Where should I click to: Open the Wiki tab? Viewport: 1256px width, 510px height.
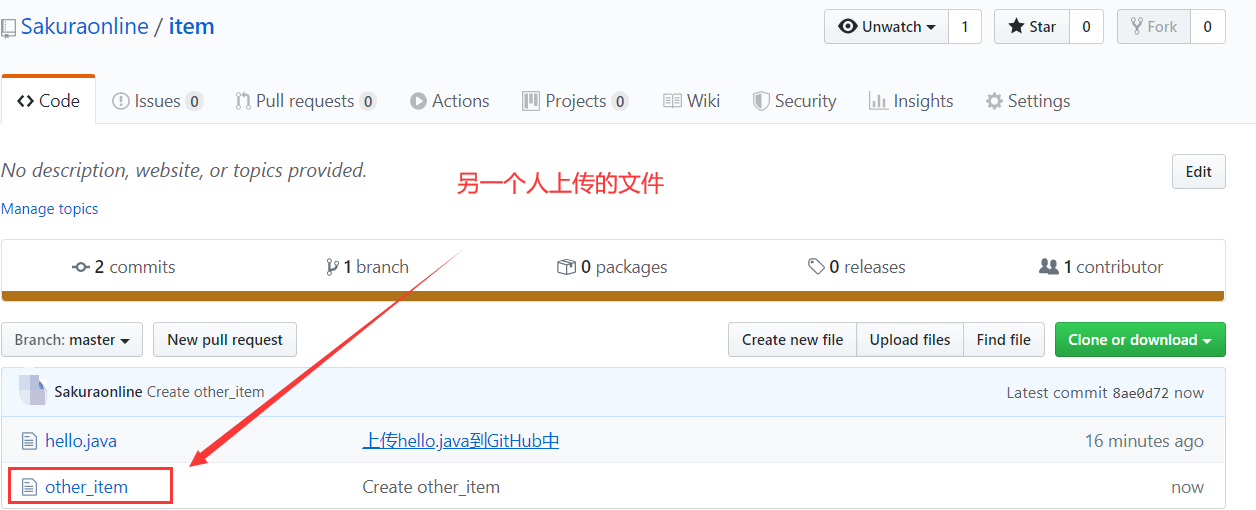point(691,101)
